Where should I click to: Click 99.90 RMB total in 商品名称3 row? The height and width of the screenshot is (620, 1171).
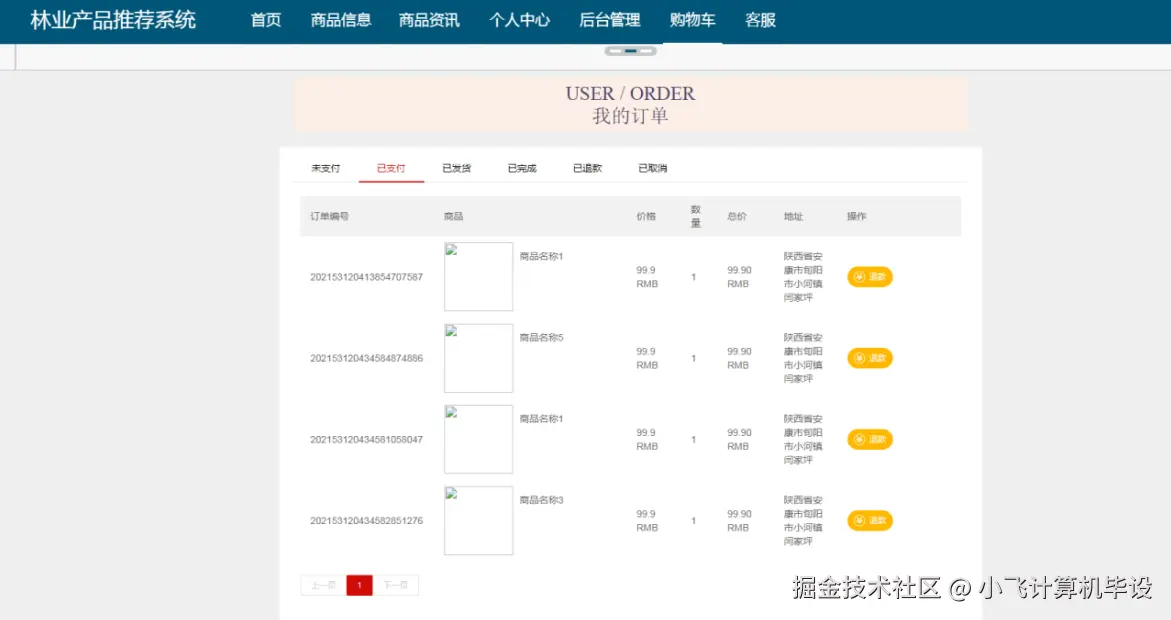click(x=739, y=521)
